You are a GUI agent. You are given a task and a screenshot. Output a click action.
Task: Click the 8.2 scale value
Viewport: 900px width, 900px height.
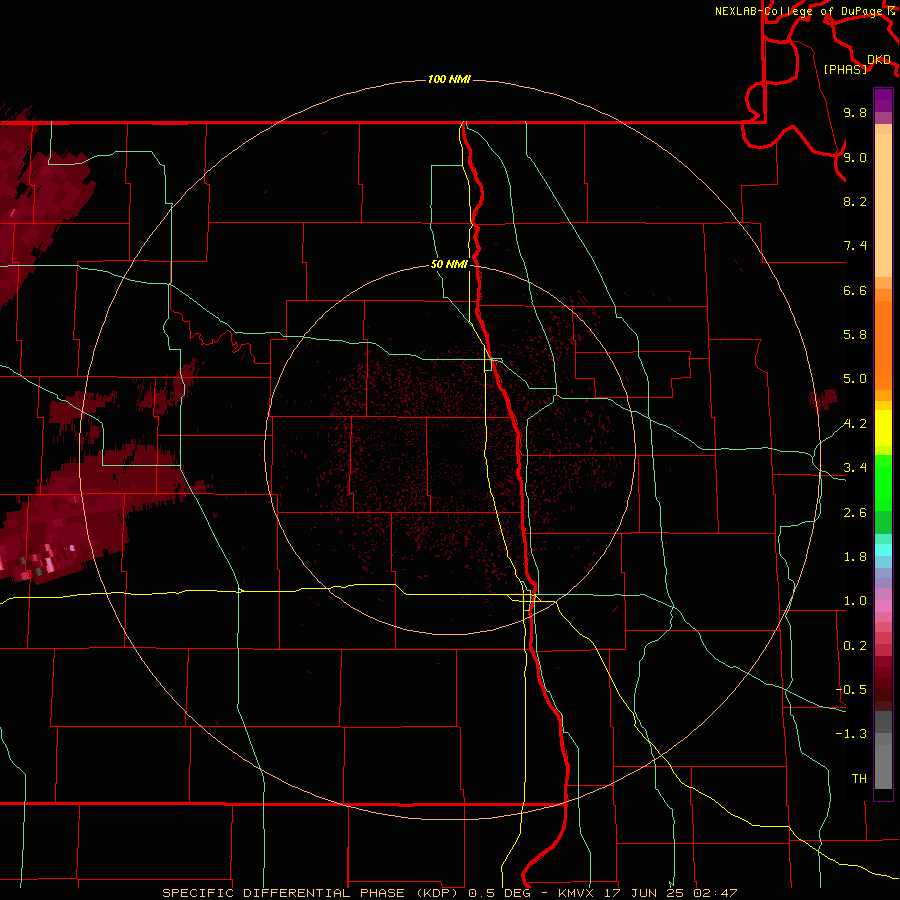click(855, 201)
